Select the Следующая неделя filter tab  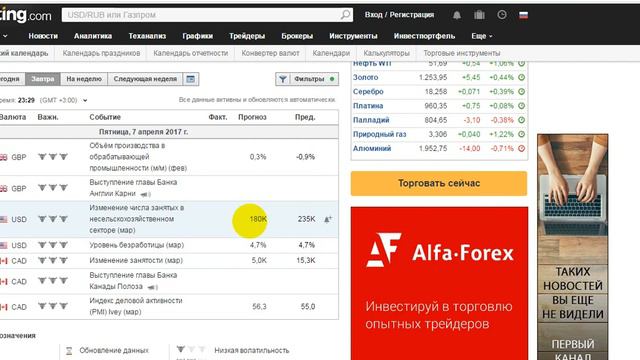(x=145, y=79)
